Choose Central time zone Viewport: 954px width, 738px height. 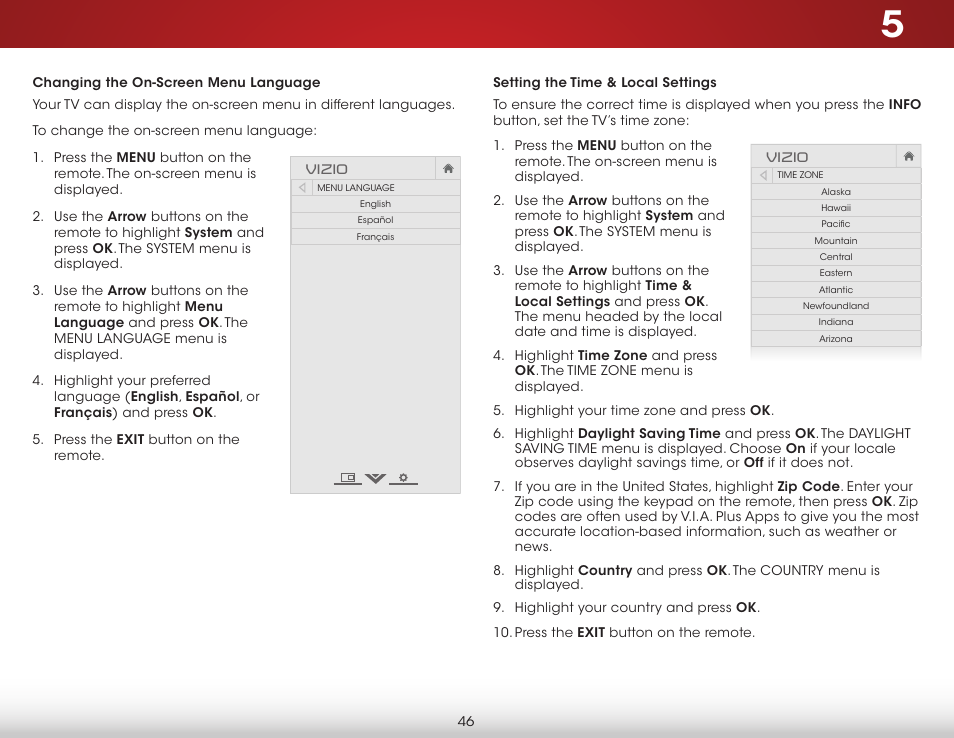(836, 257)
